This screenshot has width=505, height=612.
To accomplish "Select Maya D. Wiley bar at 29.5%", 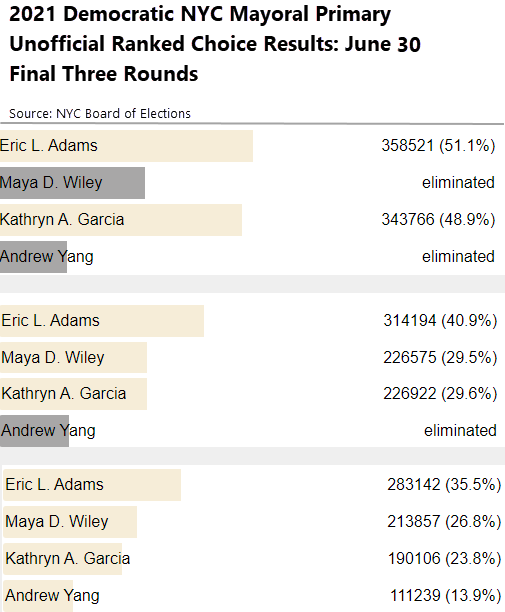I will [x=73, y=358].
